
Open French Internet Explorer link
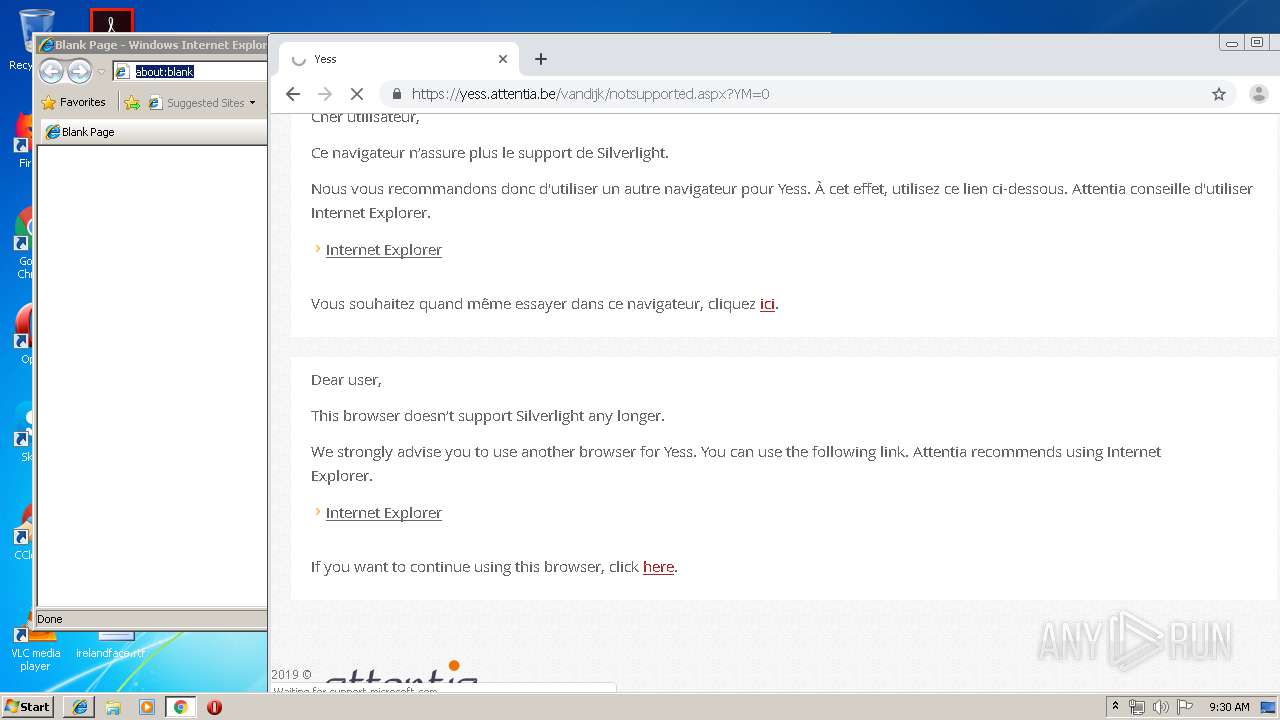[x=383, y=250]
